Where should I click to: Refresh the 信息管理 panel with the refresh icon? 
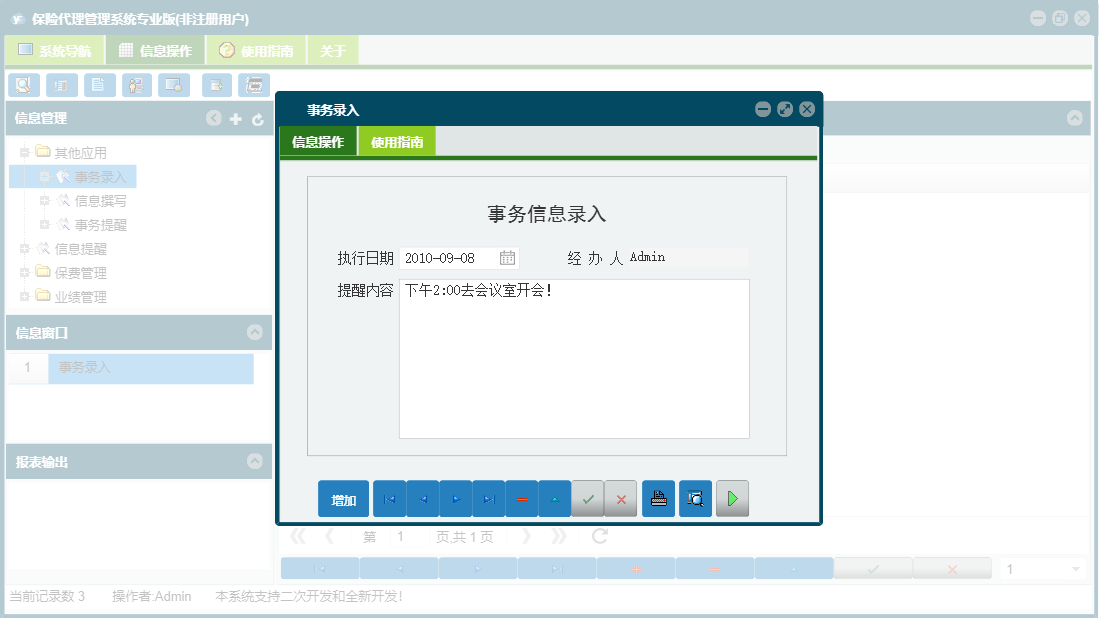(258, 118)
